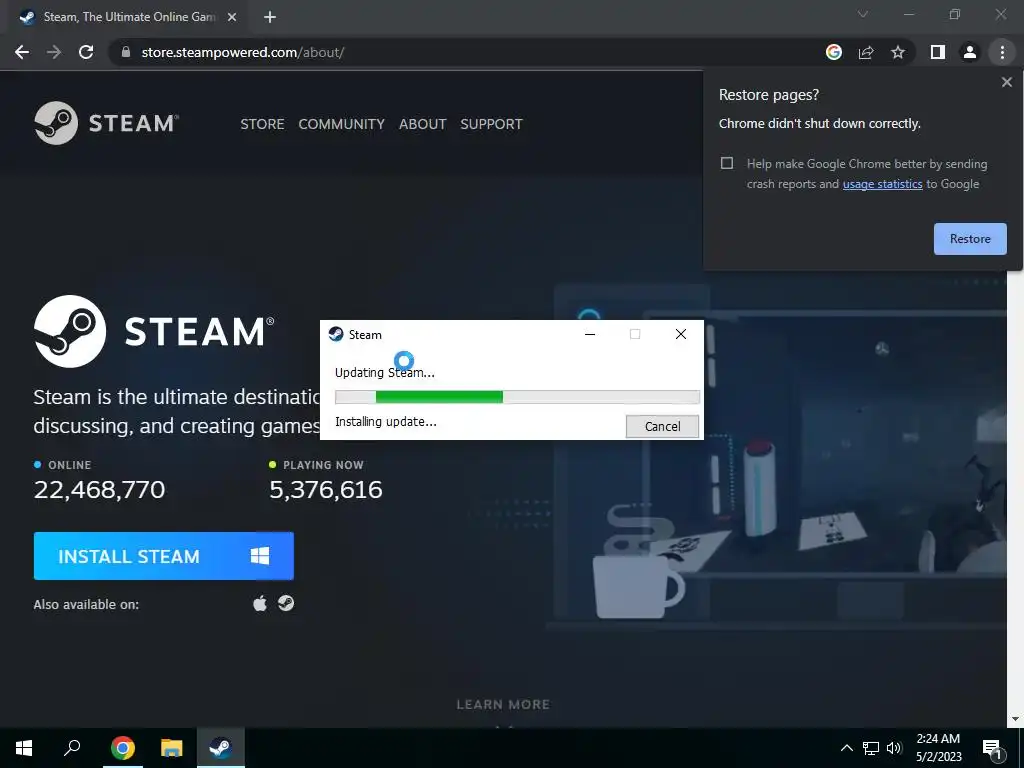The image size is (1024, 768).
Task: Open the network icon in system tray
Action: point(871,748)
